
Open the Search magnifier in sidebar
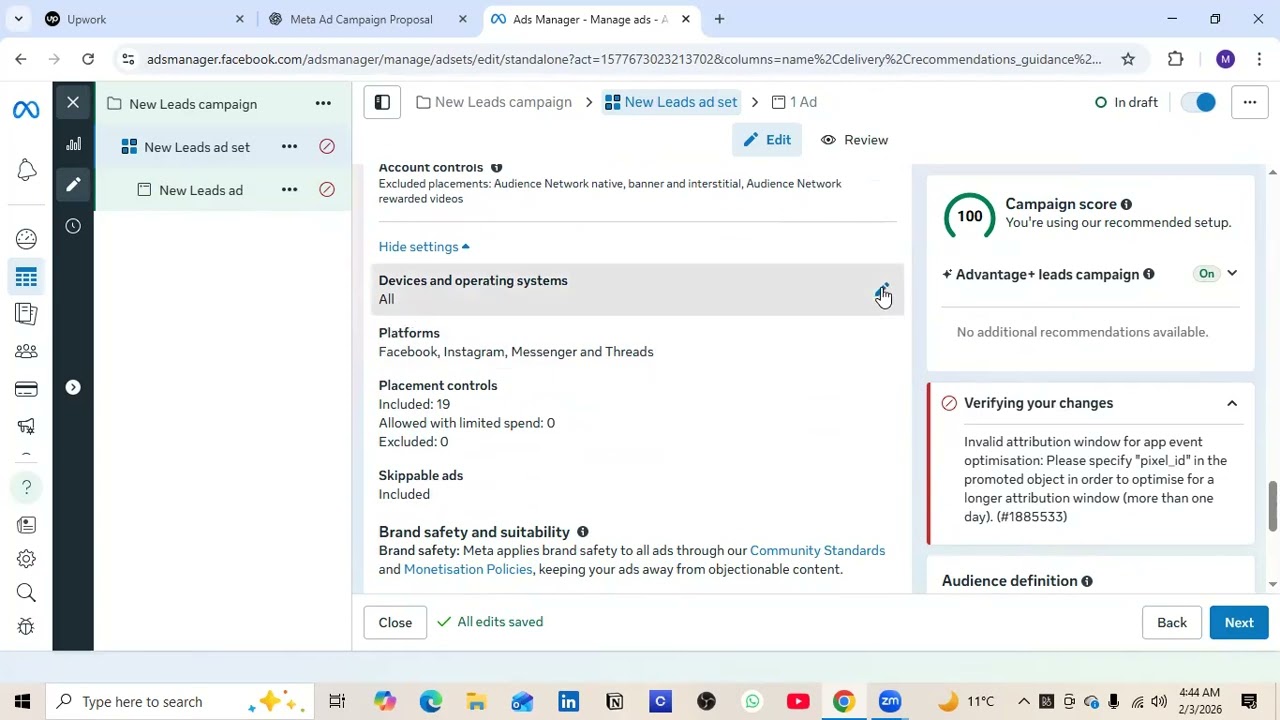click(x=26, y=593)
